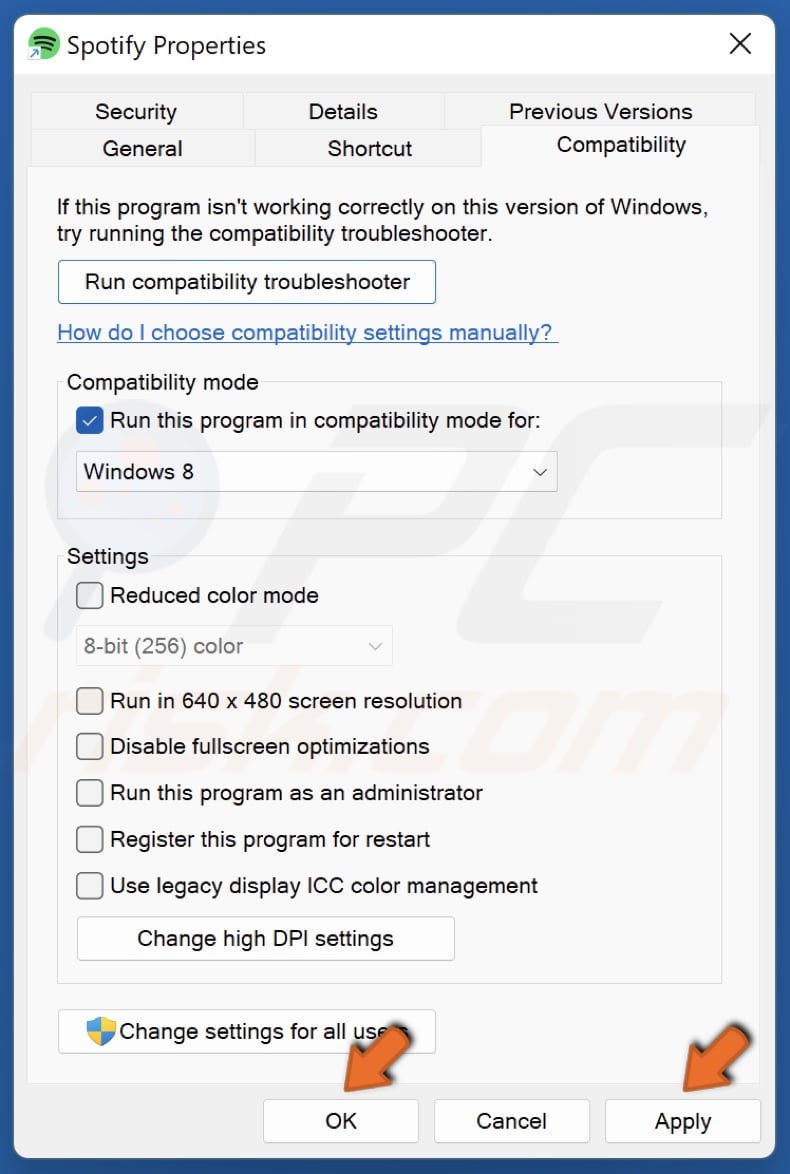
Task: Enable Disable fullscreen optimizations
Action: point(89,746)
